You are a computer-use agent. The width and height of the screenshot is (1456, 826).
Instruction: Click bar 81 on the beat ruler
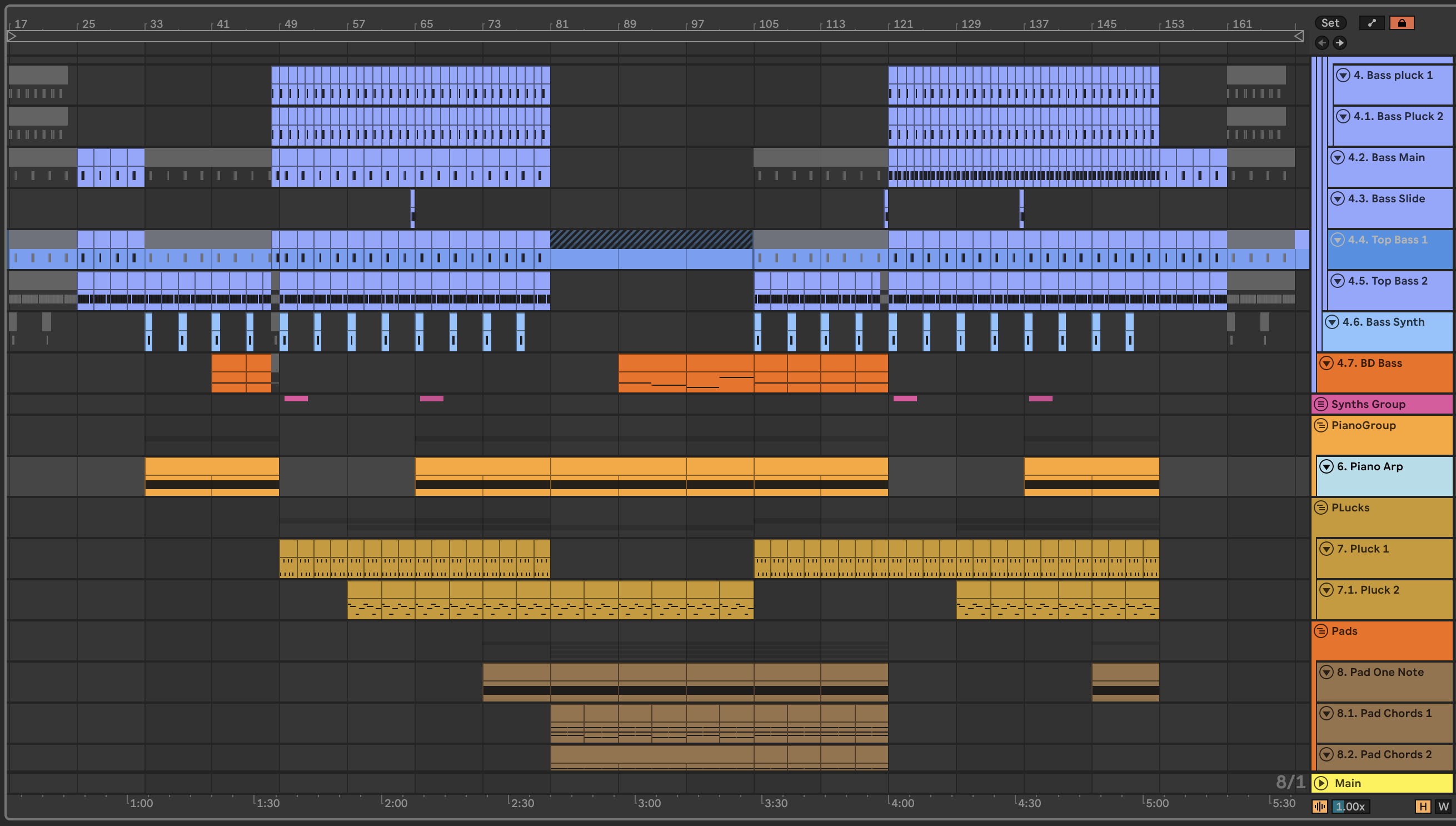point(561,24)
